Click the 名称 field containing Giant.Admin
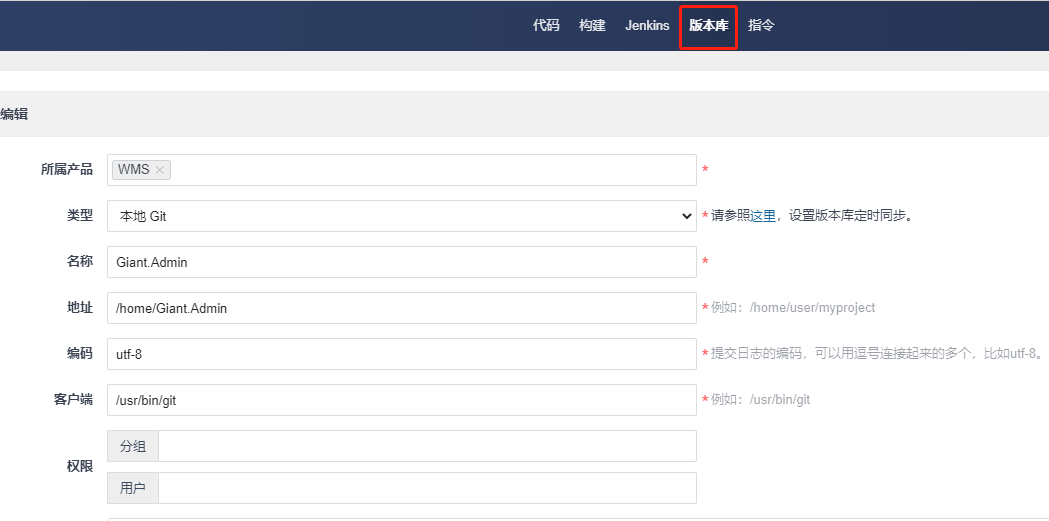The width and height of the screenshot is (1049, 521). (401, 262)
